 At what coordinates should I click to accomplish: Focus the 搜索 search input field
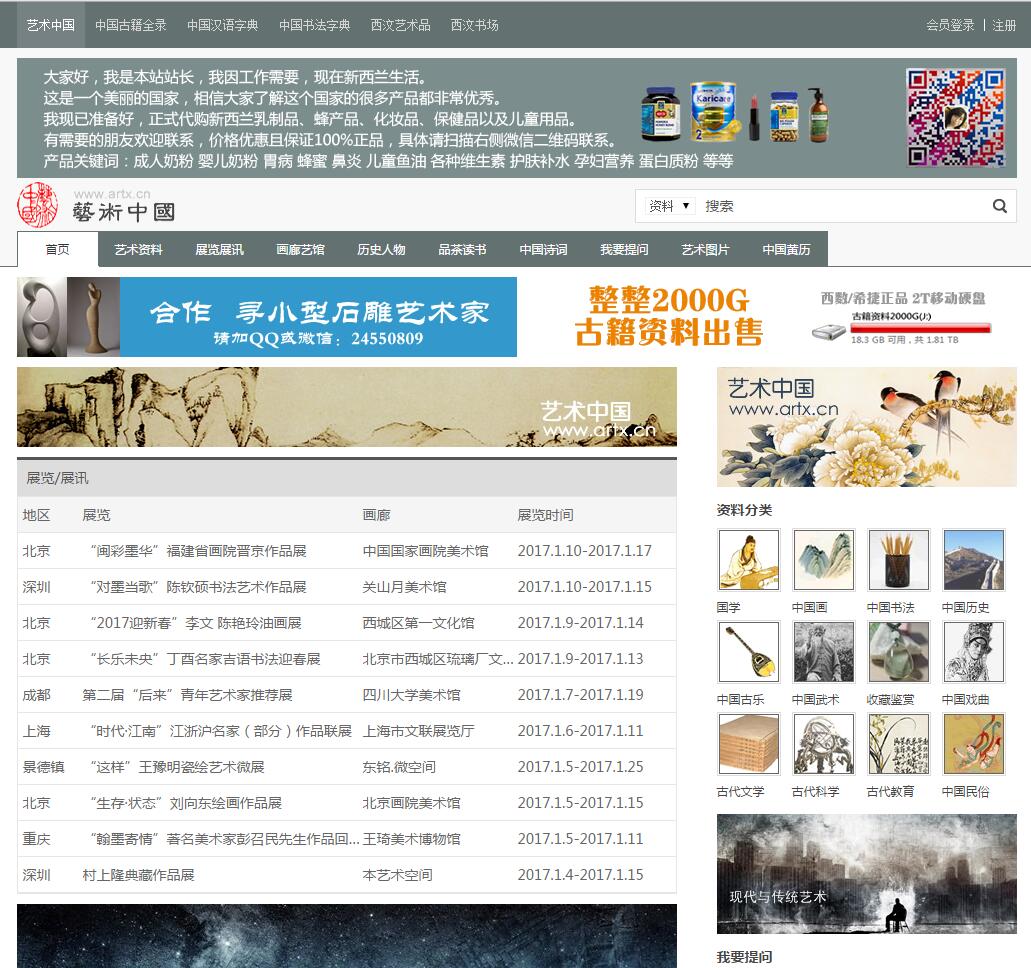(840, 206)
